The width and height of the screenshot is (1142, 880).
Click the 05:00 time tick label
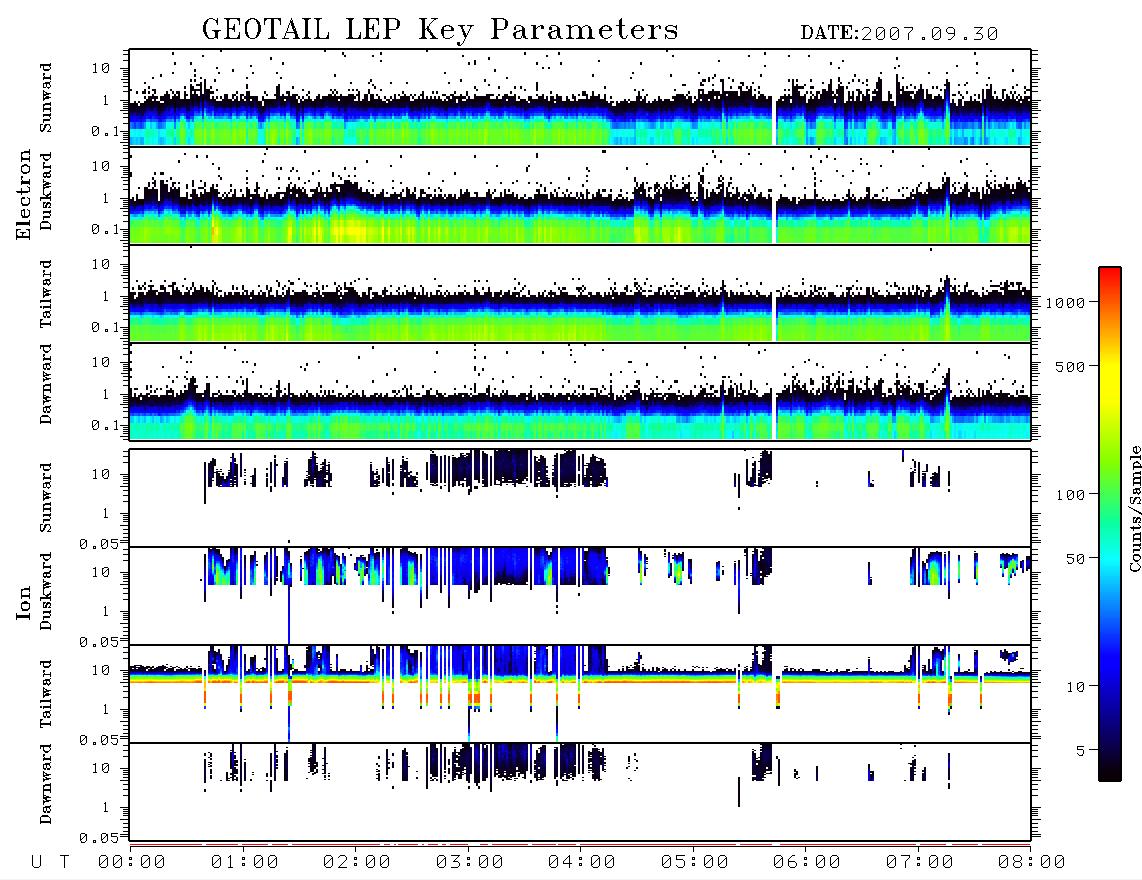695,863
